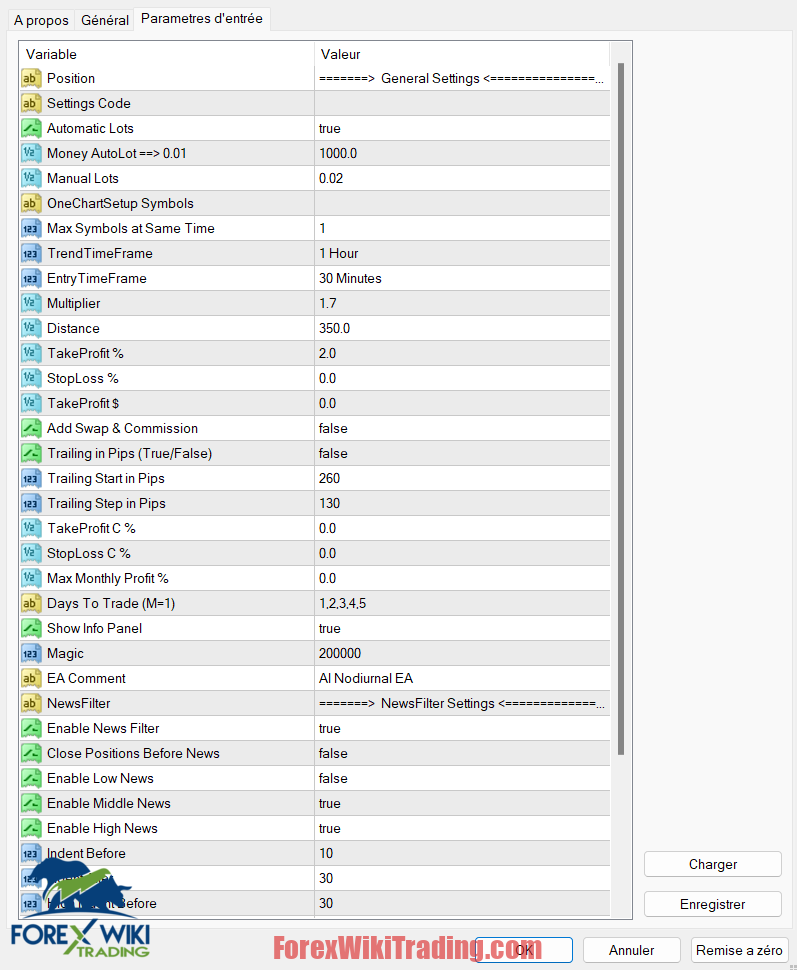Image resolution: width=797 pixels, height=970 pixels.
Task: Click the integer icon beside Trailing Step in Pips
Action: (31, 504)
